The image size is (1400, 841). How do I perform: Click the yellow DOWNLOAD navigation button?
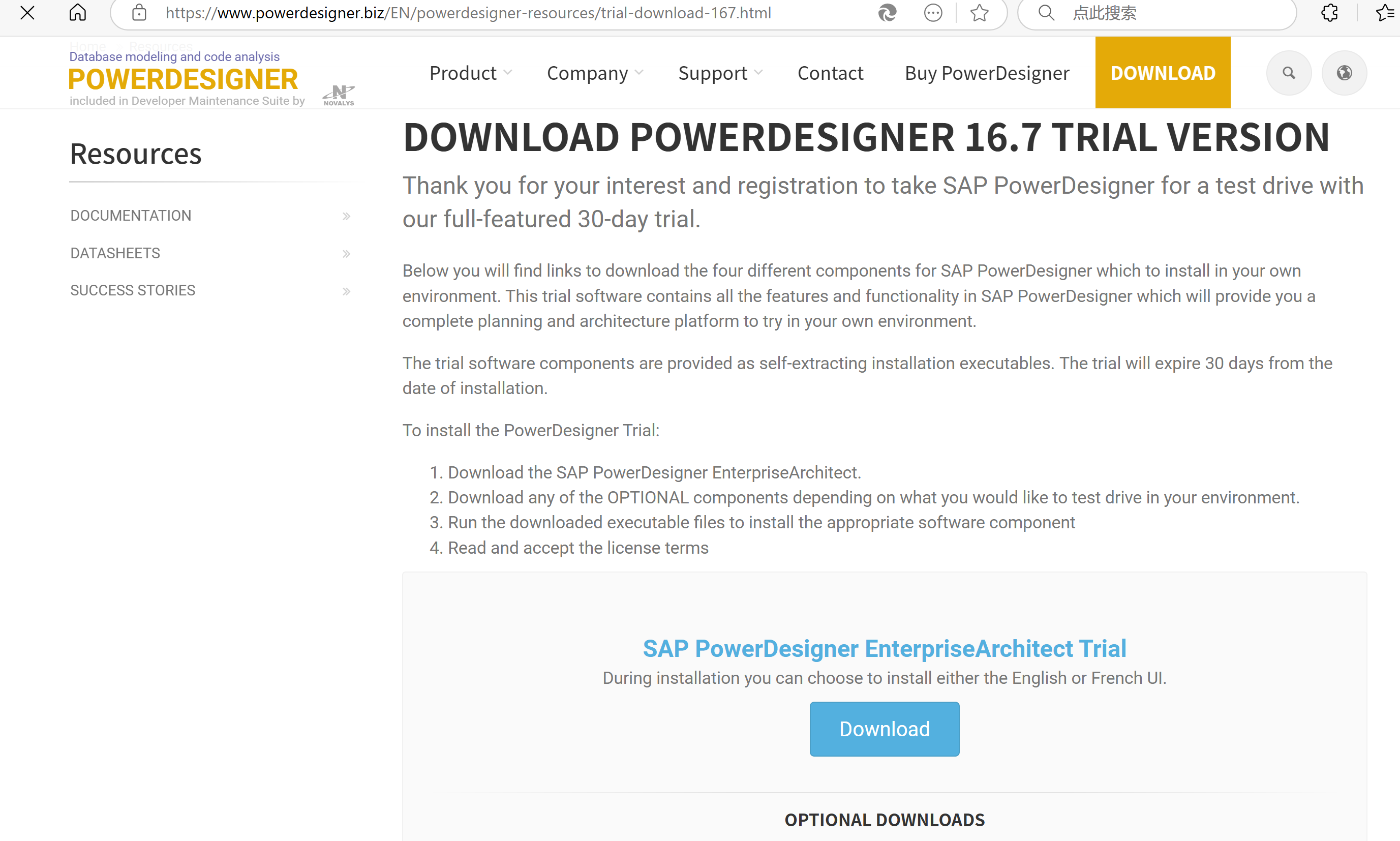[1163, 73]
